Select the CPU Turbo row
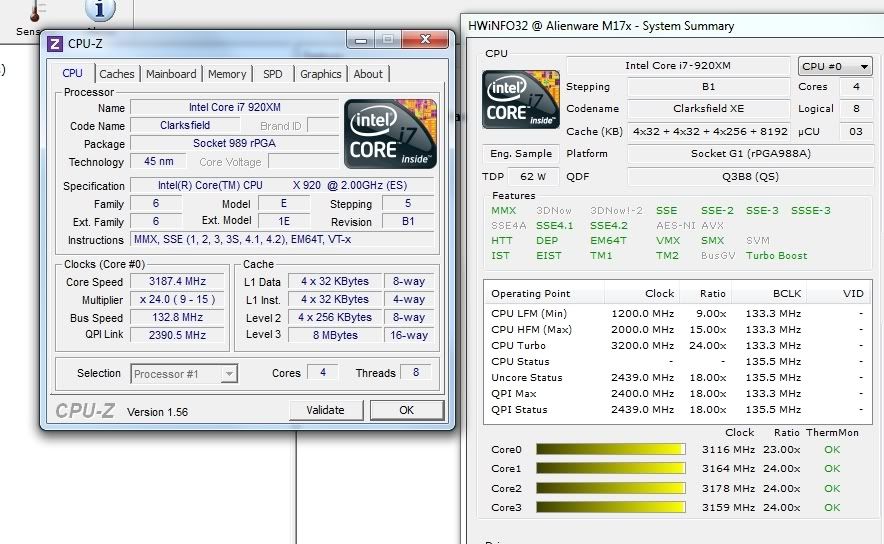884x544 pixels. (x=677, y=346)
